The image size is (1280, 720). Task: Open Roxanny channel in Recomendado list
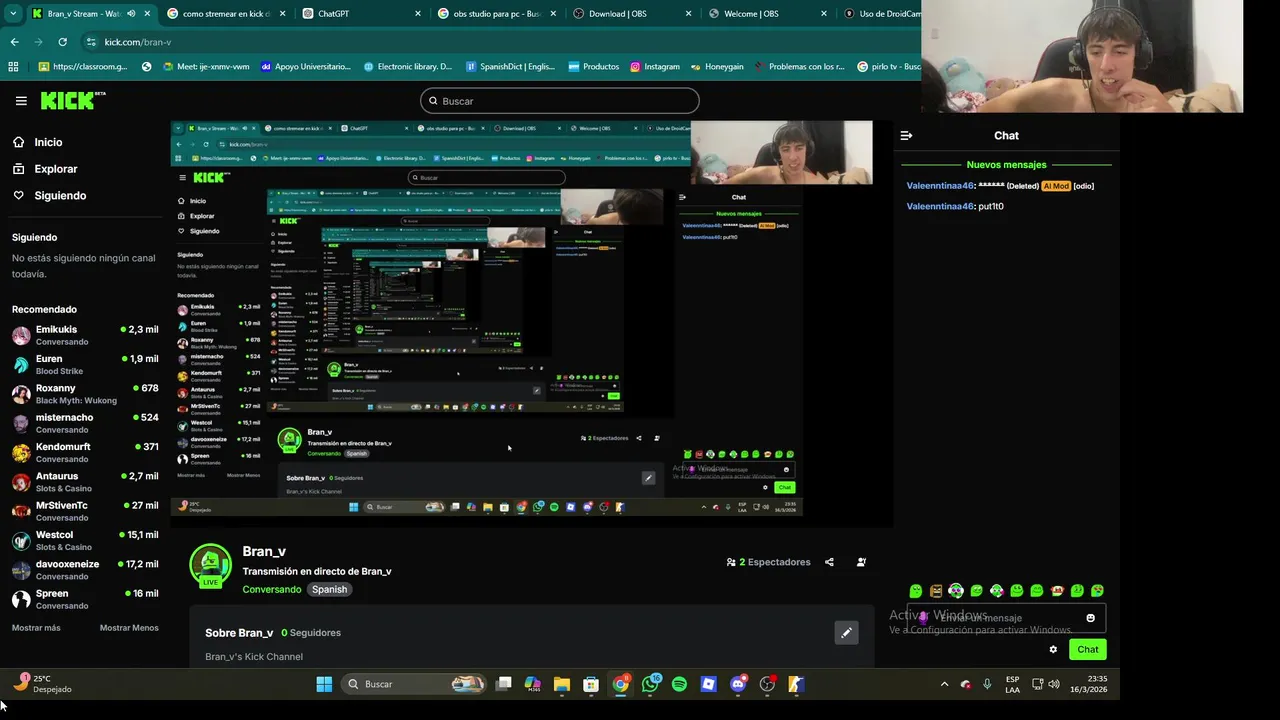[85, 394]
